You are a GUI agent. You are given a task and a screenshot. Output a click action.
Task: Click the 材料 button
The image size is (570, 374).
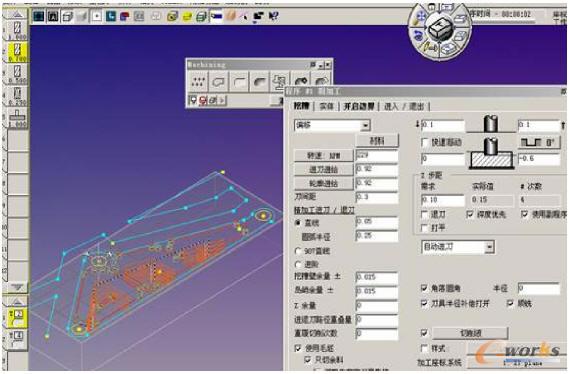click(377, 141)
